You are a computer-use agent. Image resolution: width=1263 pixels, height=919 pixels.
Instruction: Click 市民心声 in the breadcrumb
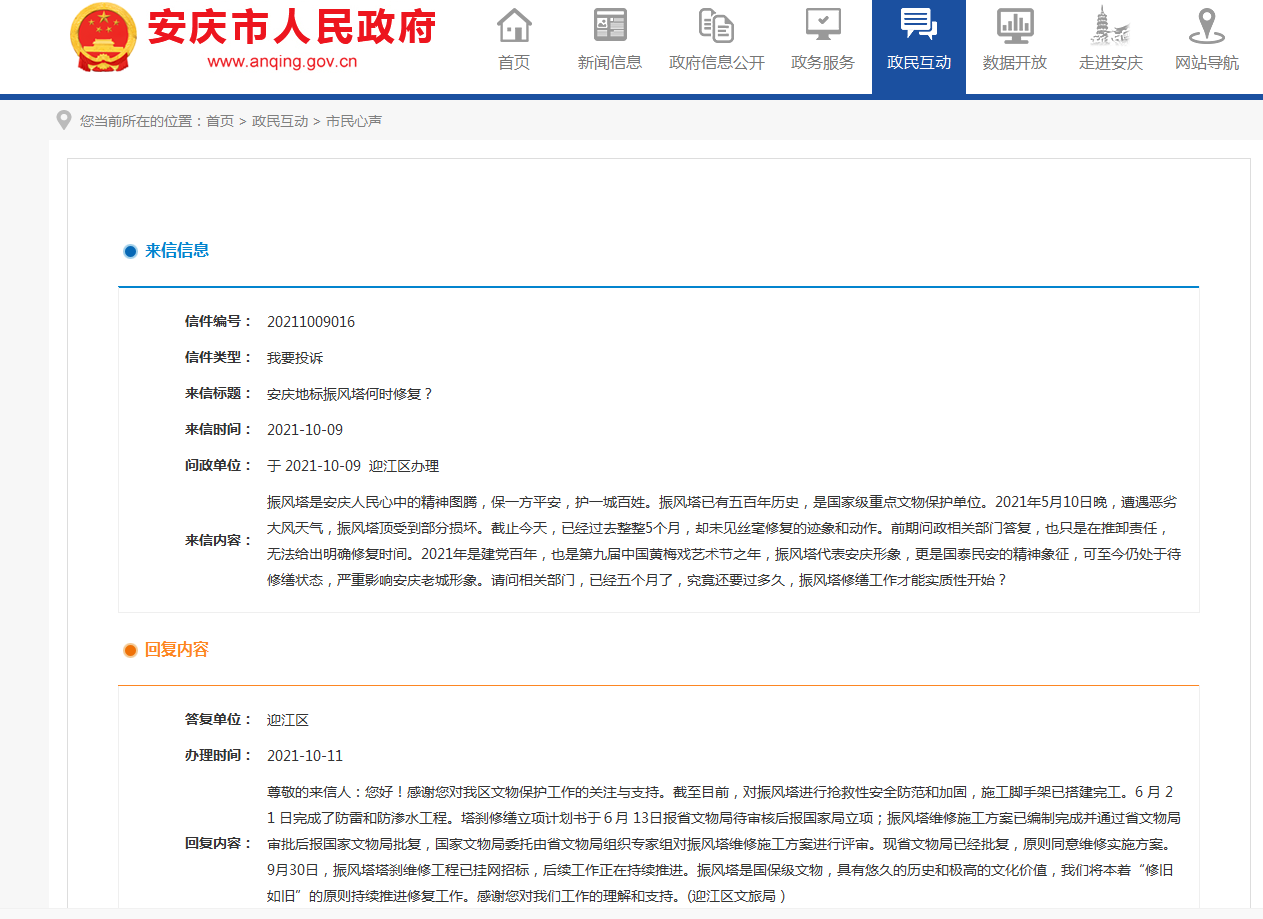[354, 121]
